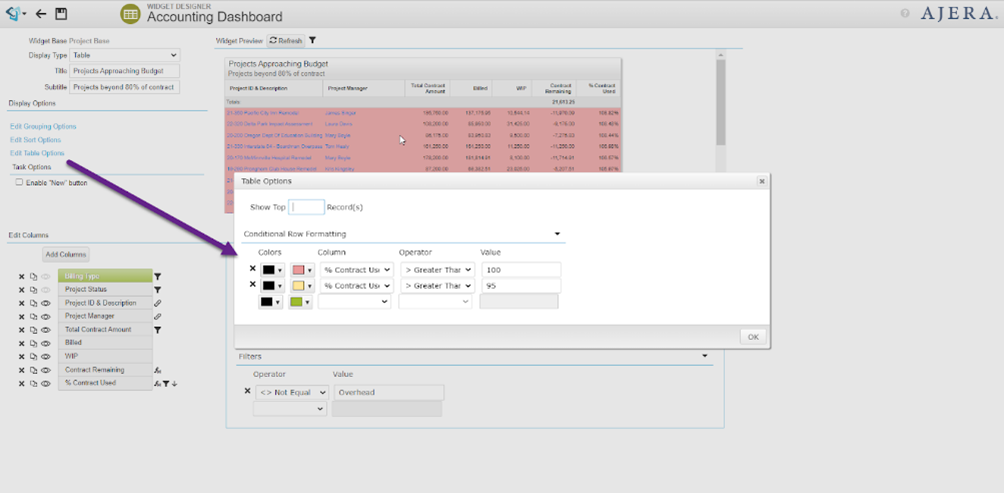Viewport: 1004px width, 493px height.
Task: Collapse the Conditional Row Formatting section
Action: [x=558, y=234]
